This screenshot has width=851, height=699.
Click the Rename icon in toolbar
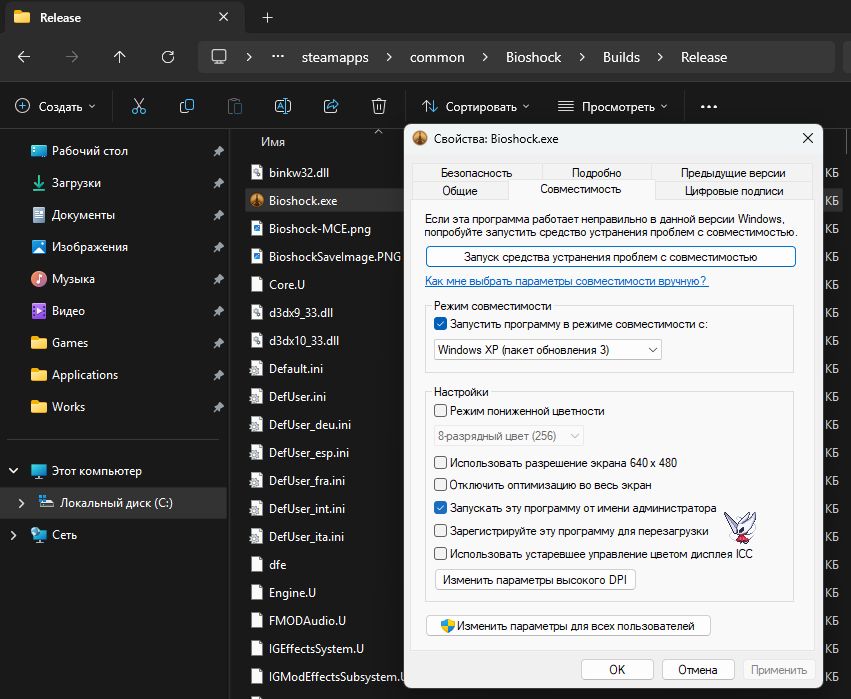click(283, 106)
